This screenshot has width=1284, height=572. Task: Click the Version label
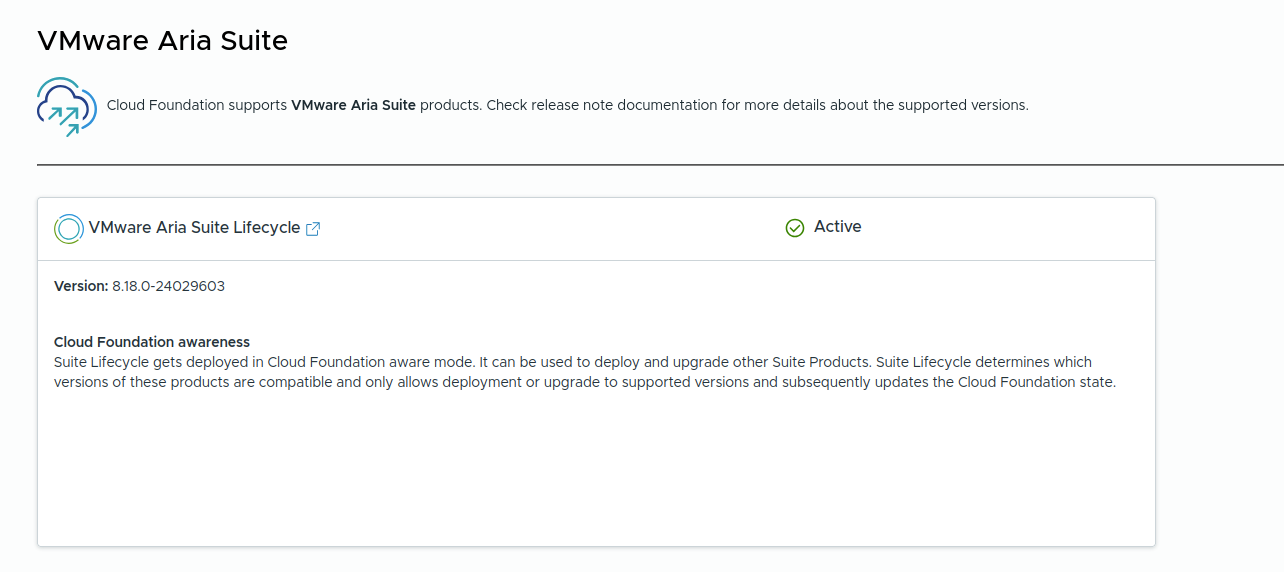(80, 286)
